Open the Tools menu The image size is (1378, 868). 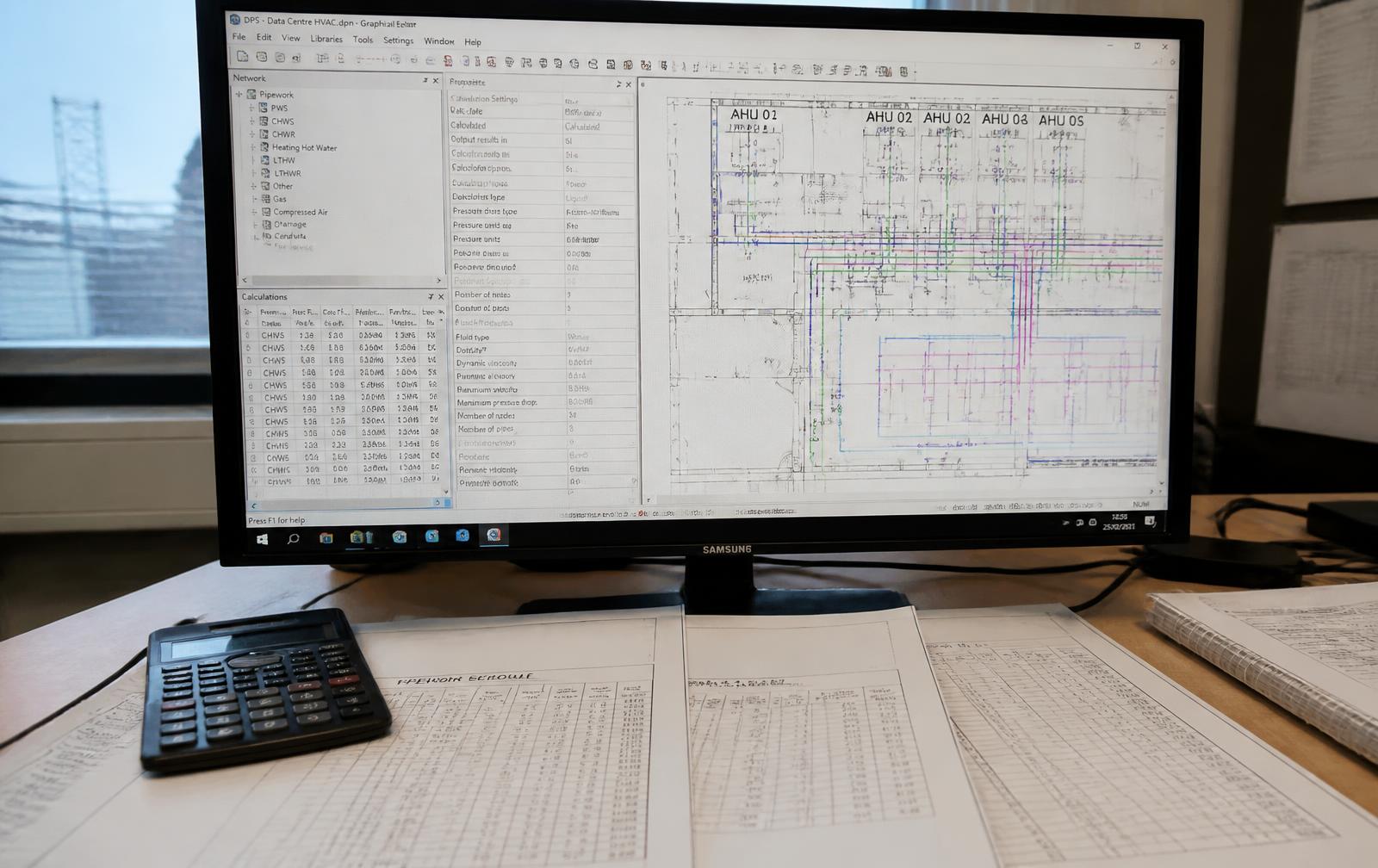pyautogui.click(x=363, y=40)
